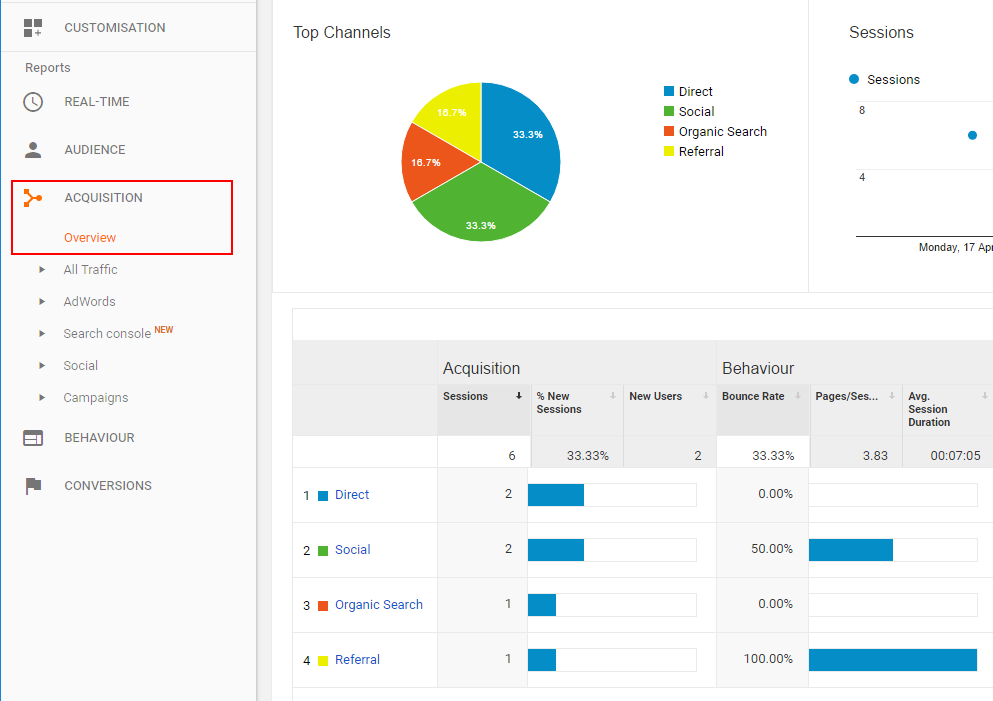
Task: Click the Conversions flag icon
Action: pos(33,486)
